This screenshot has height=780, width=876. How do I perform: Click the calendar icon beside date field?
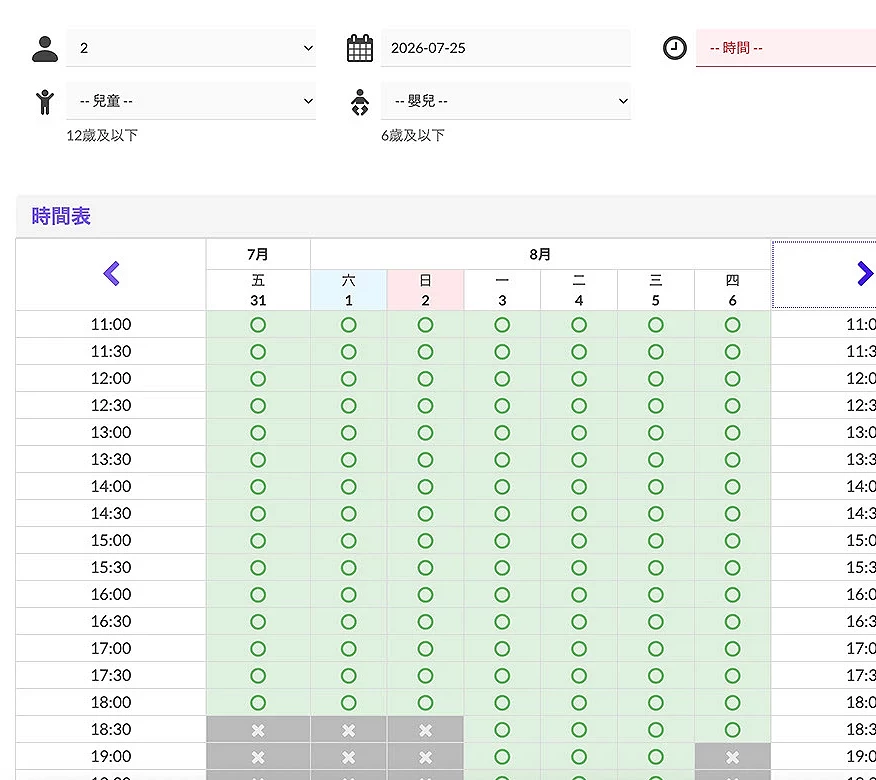[x=360, y=48]
